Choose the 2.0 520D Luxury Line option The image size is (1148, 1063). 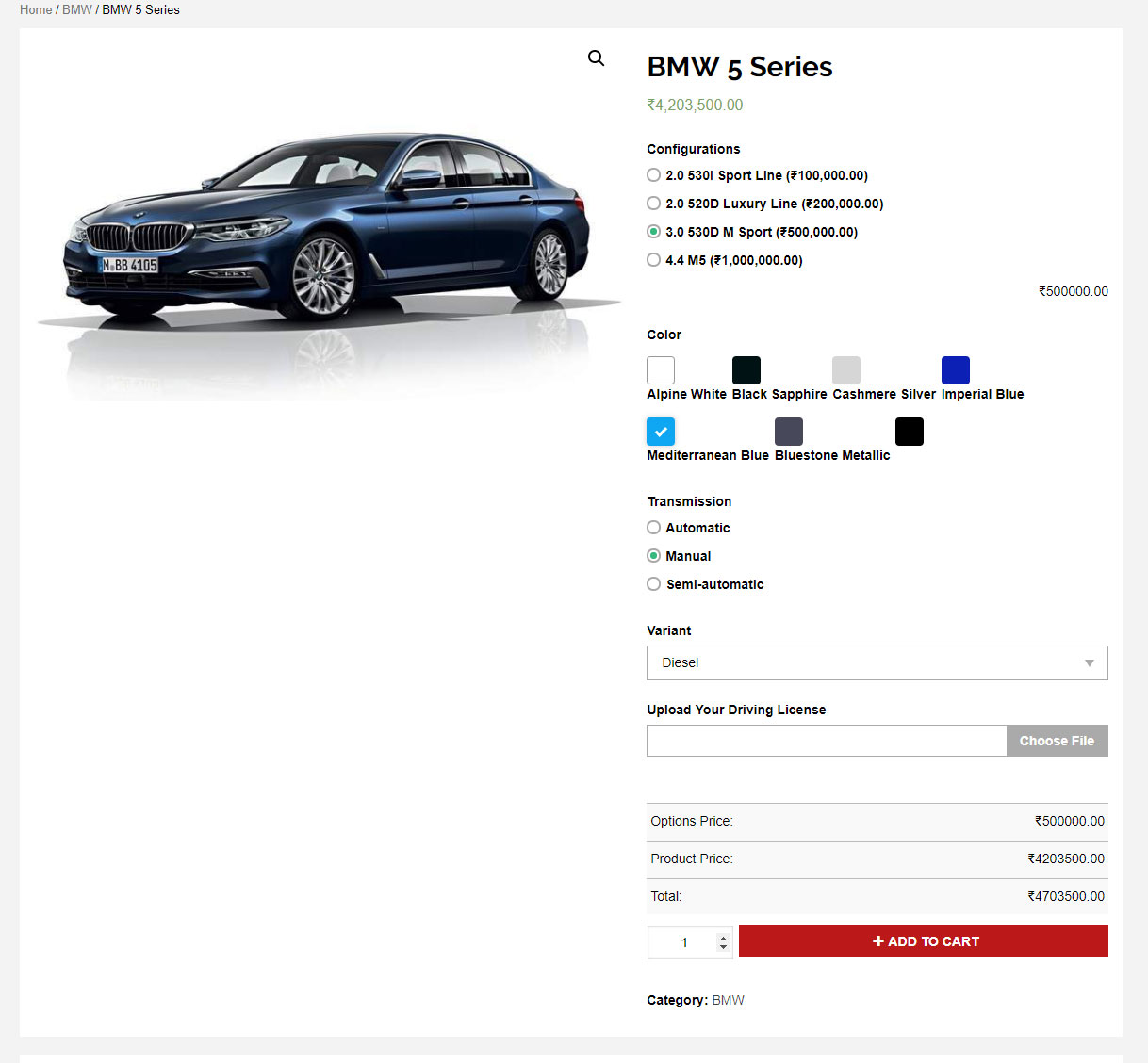[653, 204]
